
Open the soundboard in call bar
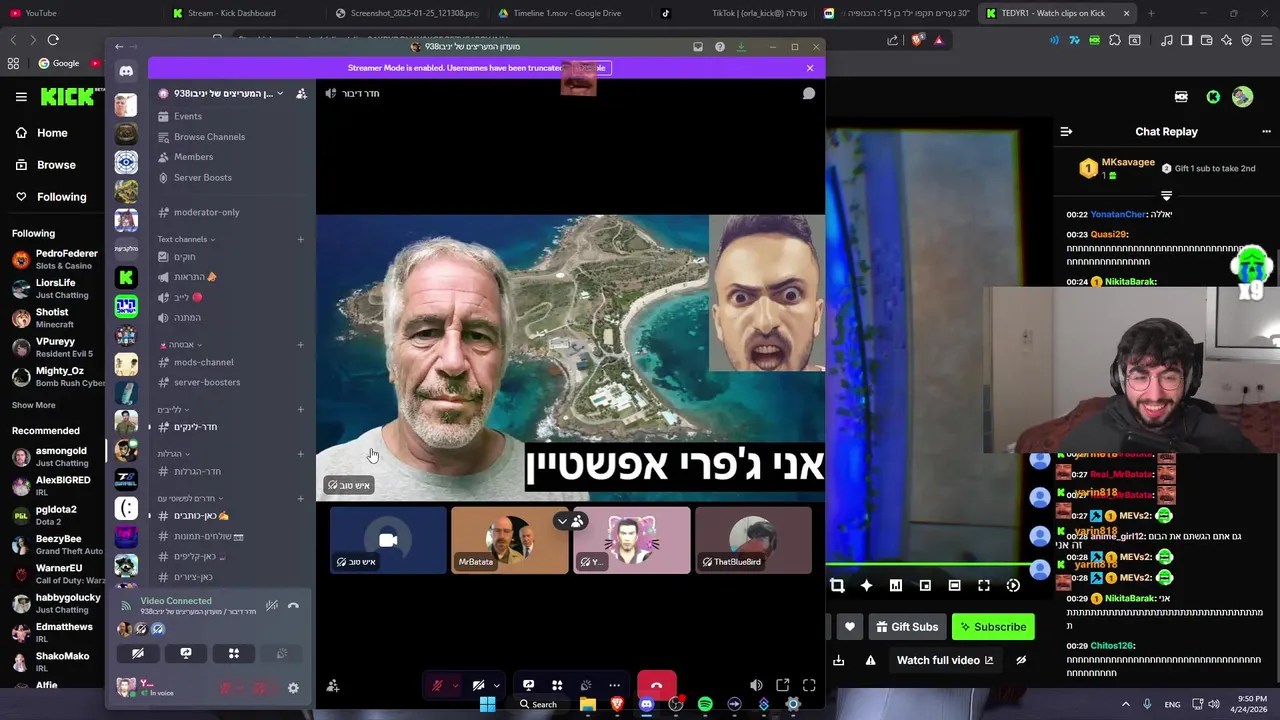coord(586,685)
